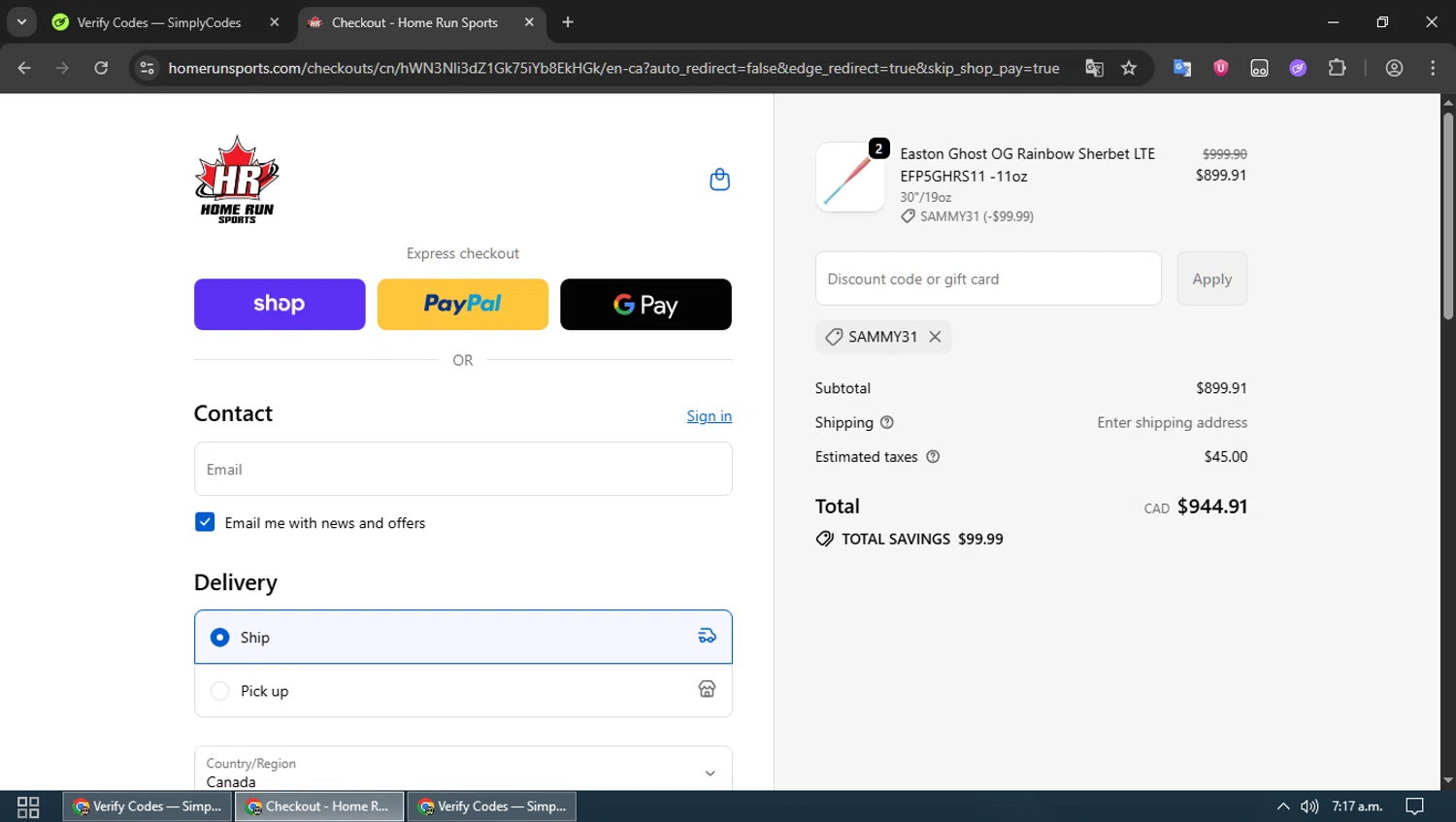Show hidden system tray icons
The height and width of the screenshot is (822, 1456).
[1283, 806]
